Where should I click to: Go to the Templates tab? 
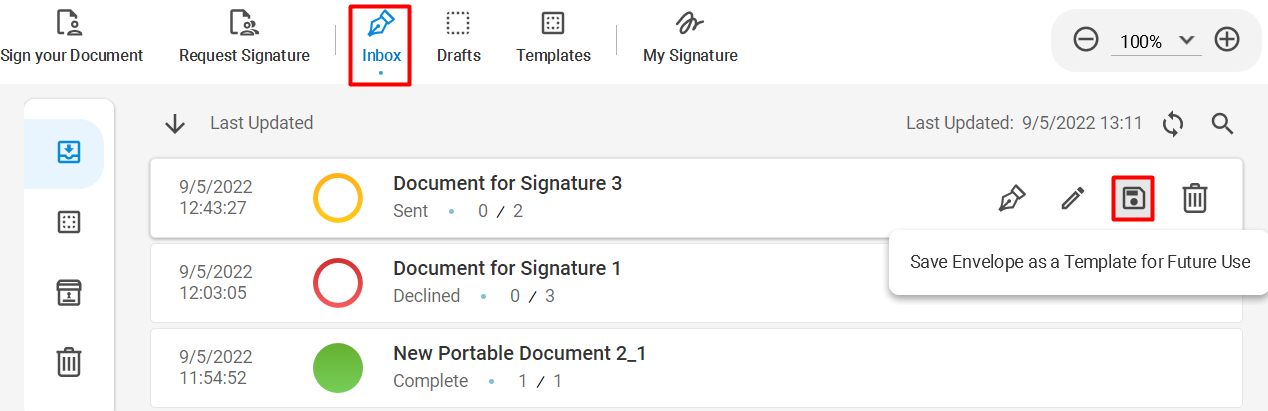553,37
